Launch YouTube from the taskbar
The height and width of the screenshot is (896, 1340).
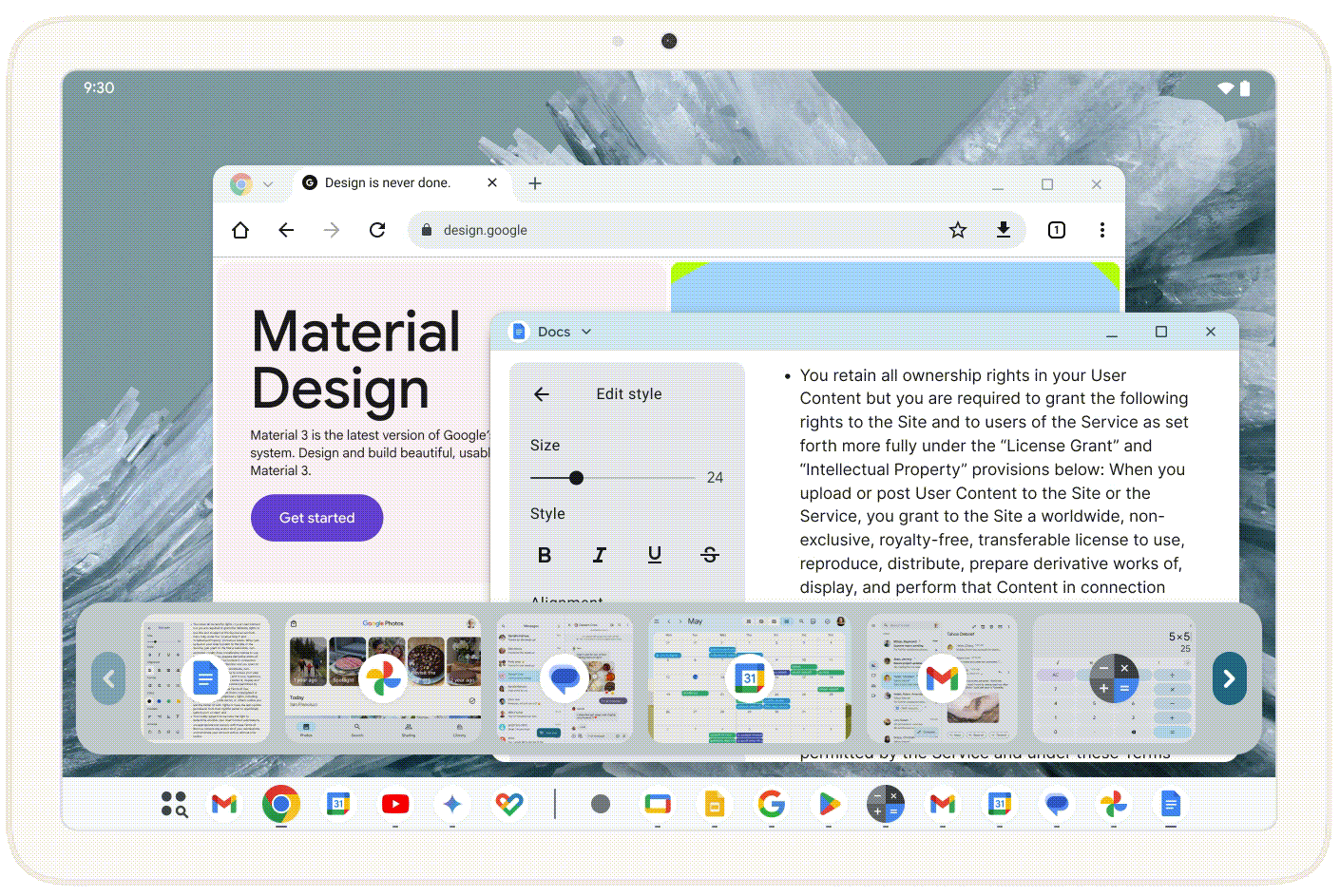click(x=395, y=805)
